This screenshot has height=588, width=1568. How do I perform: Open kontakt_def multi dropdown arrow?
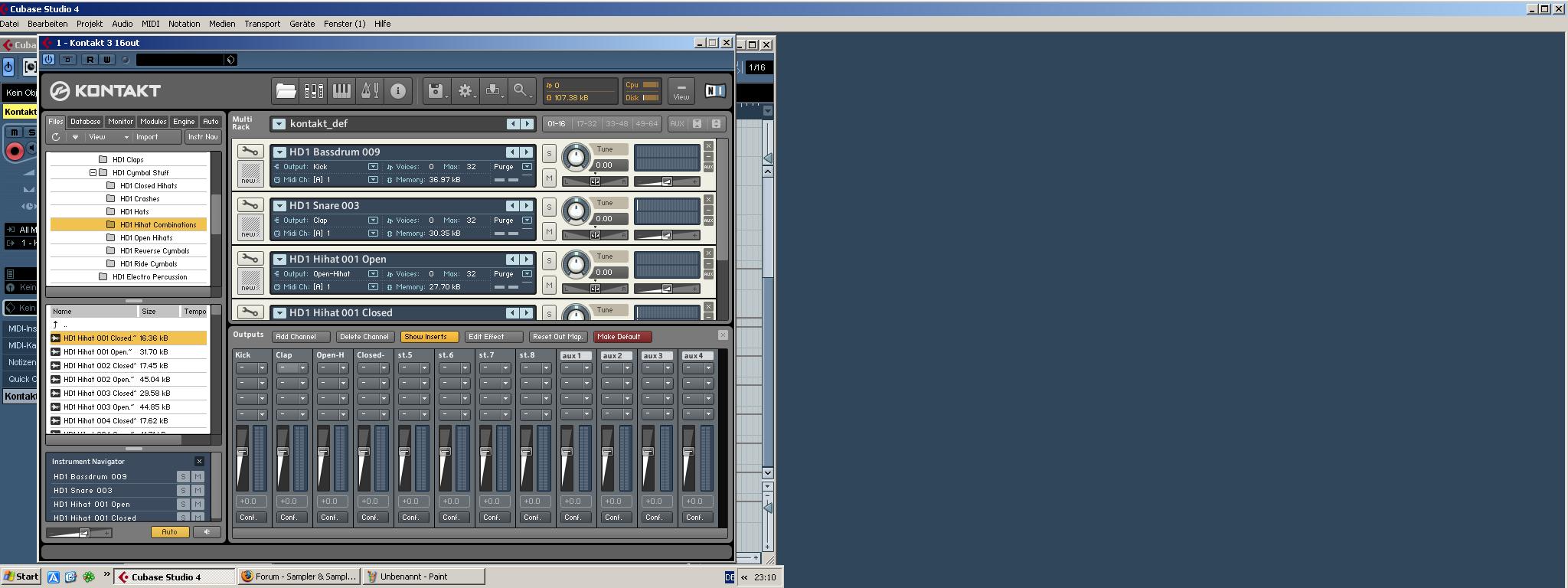pyautogui.click(x=279, y=123)
